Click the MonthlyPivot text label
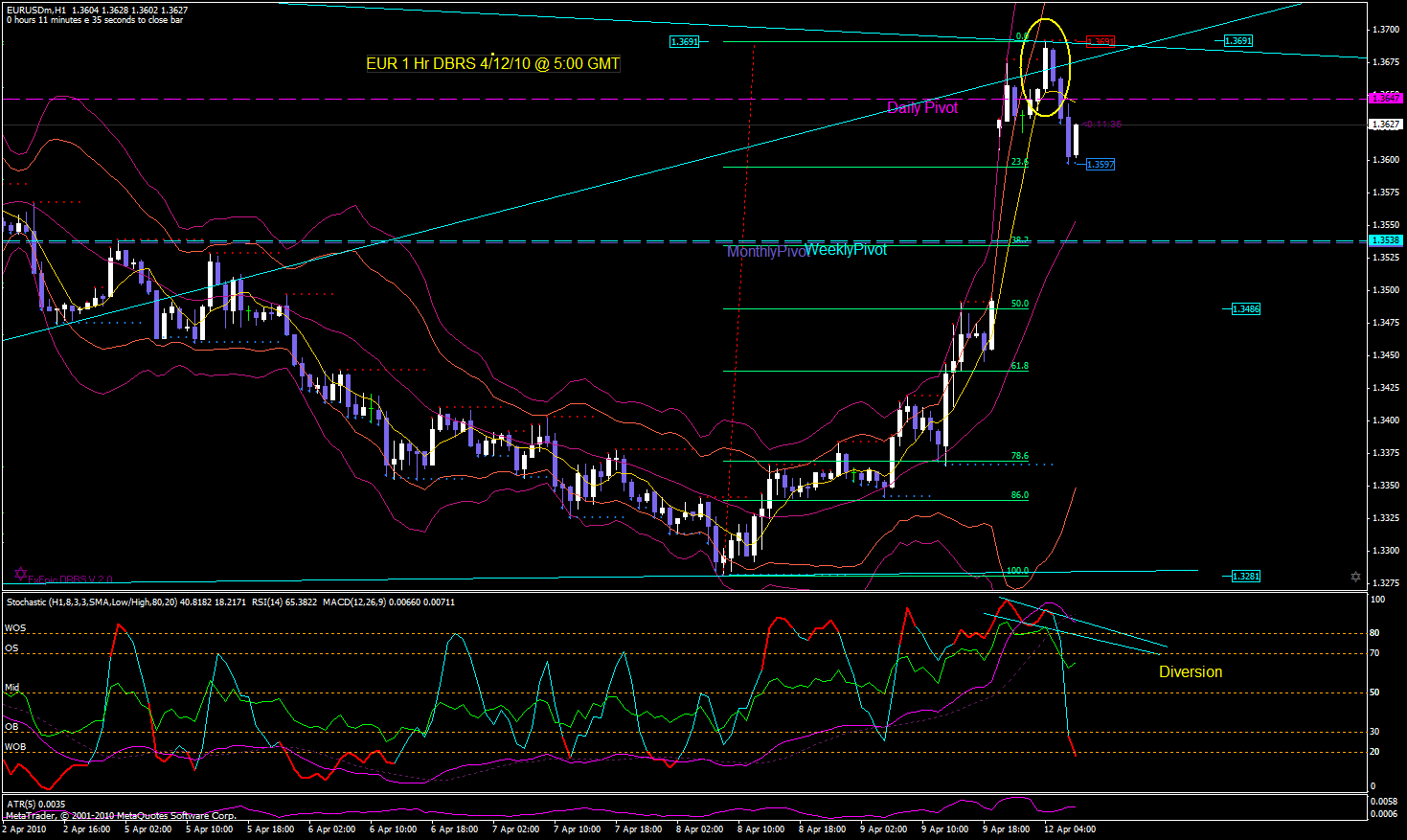 click(x=765, y=252)
